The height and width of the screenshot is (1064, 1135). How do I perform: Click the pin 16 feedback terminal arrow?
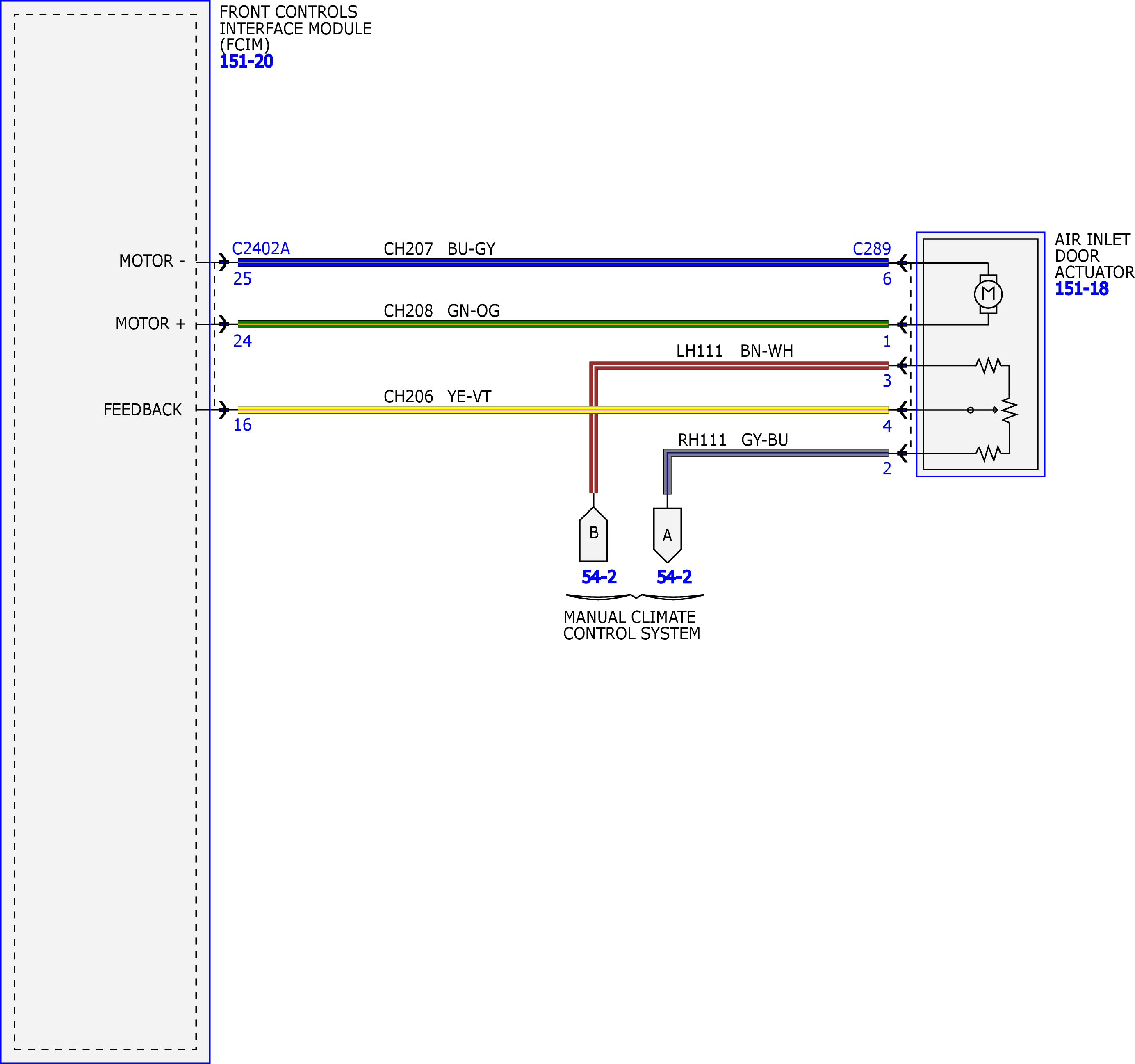pyautogui.click(x=224, y=410)
